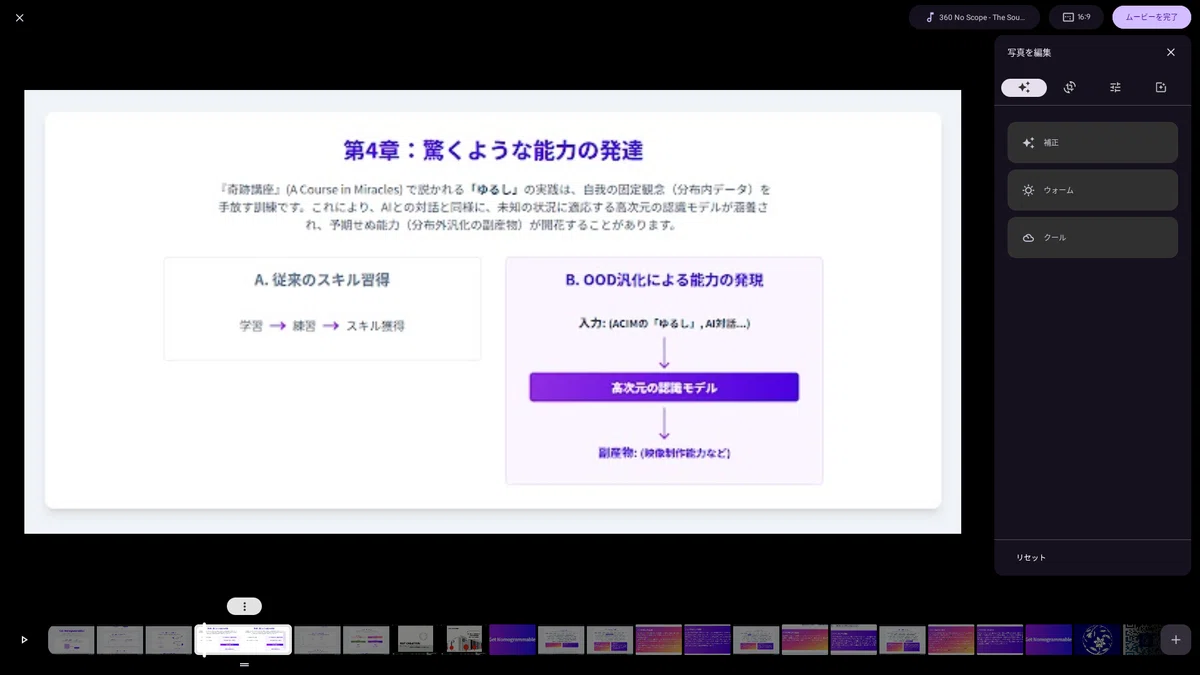Image resolution: width=1200 pixels, height=675 pixels.
Task: Select the highlighted white-bordered clip in the timeline
Action: click(x=243, y=640)
